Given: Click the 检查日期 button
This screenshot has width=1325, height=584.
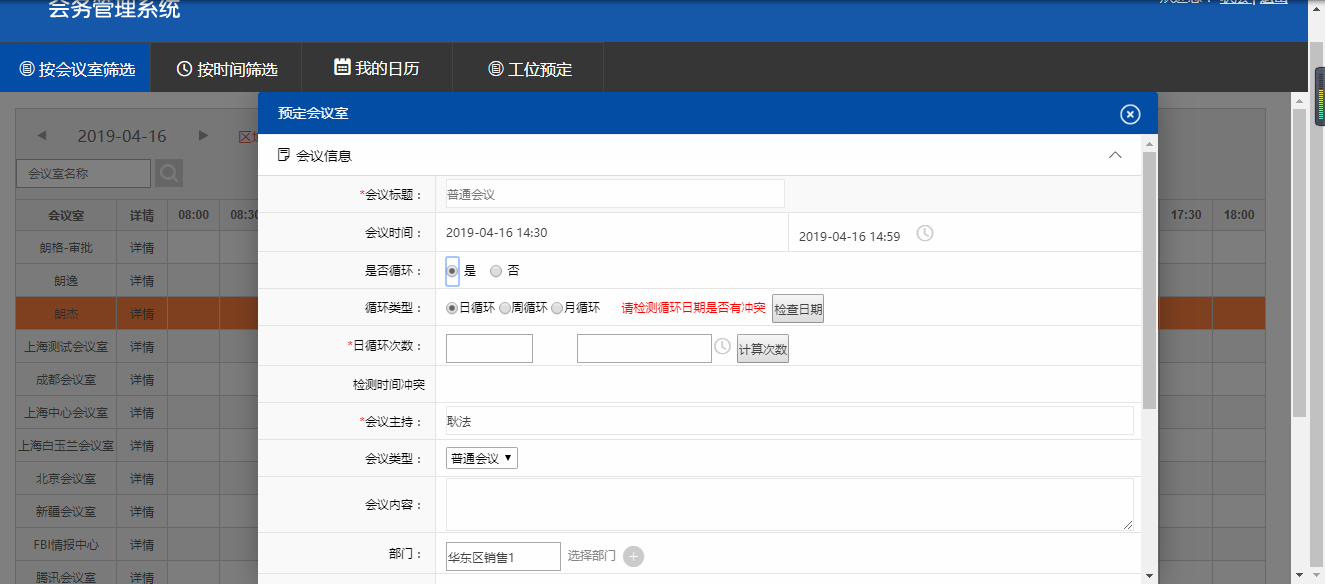Looking at the screenshot, I should (x=797, y=309).
